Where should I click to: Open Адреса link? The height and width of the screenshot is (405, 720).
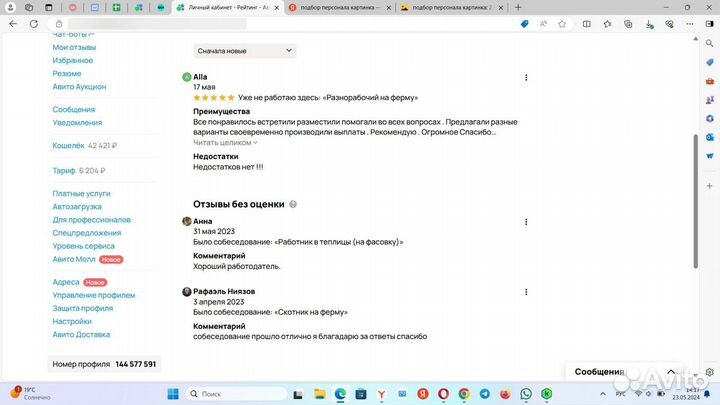(x=66, y=282)
